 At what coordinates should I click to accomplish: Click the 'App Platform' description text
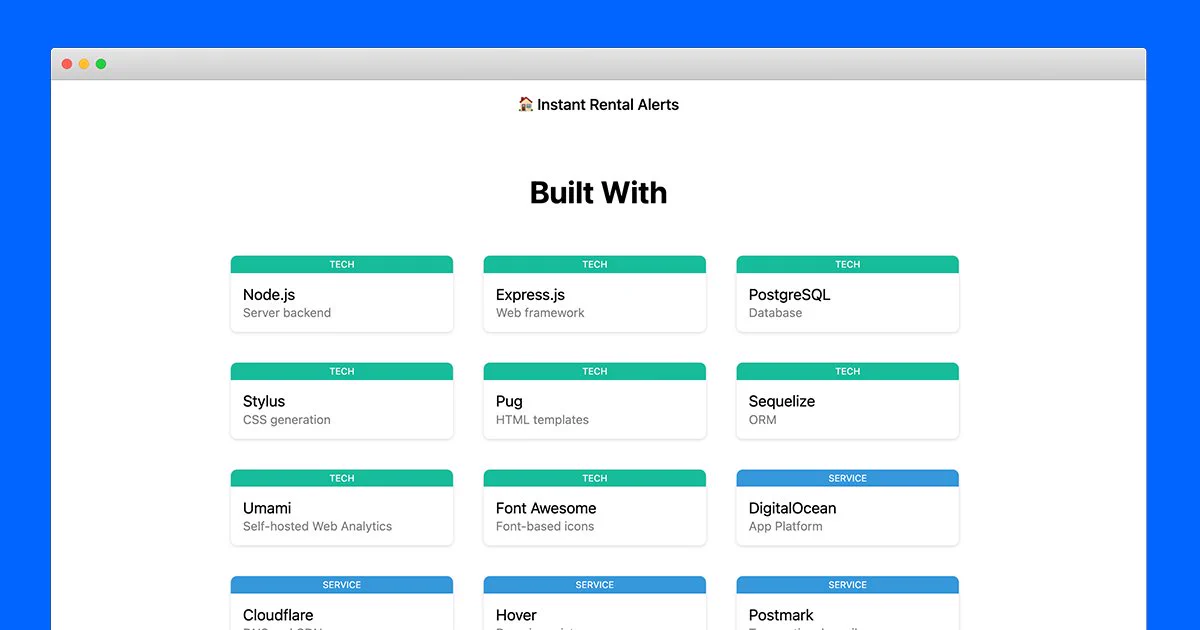[x=786, y=527]
